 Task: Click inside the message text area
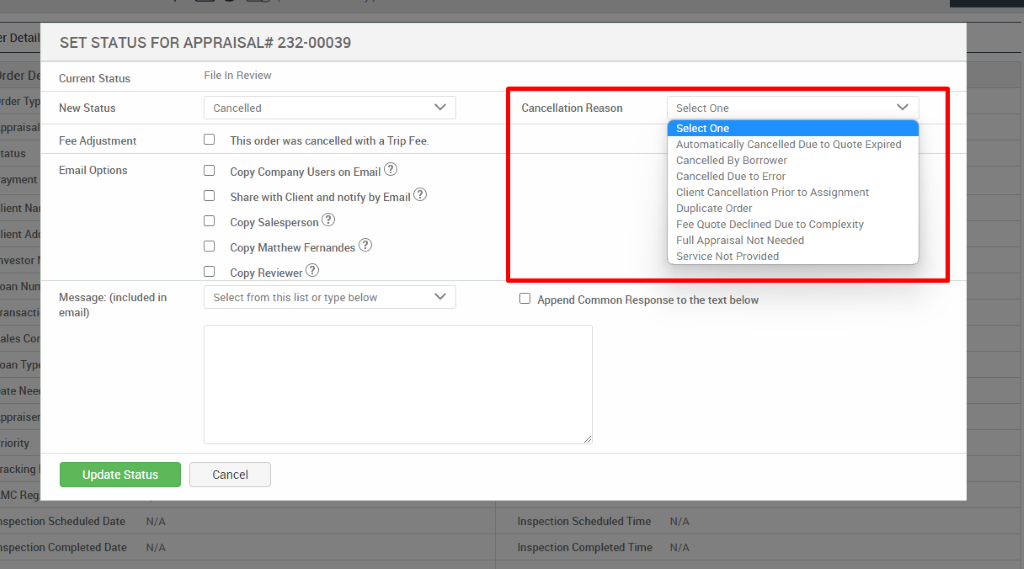(x=398, y=385)
